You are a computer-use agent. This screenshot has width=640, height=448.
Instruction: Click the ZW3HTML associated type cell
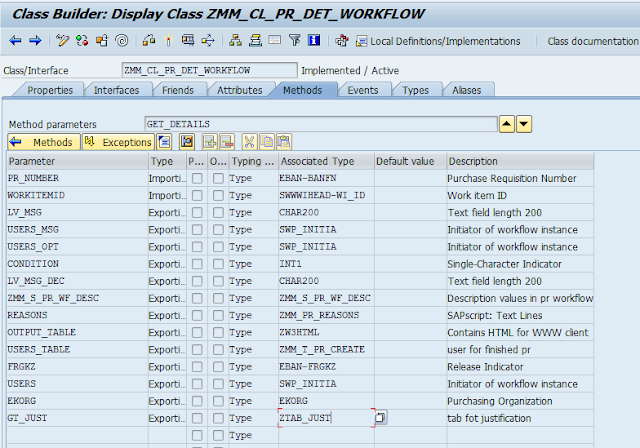tap(326, 333)
